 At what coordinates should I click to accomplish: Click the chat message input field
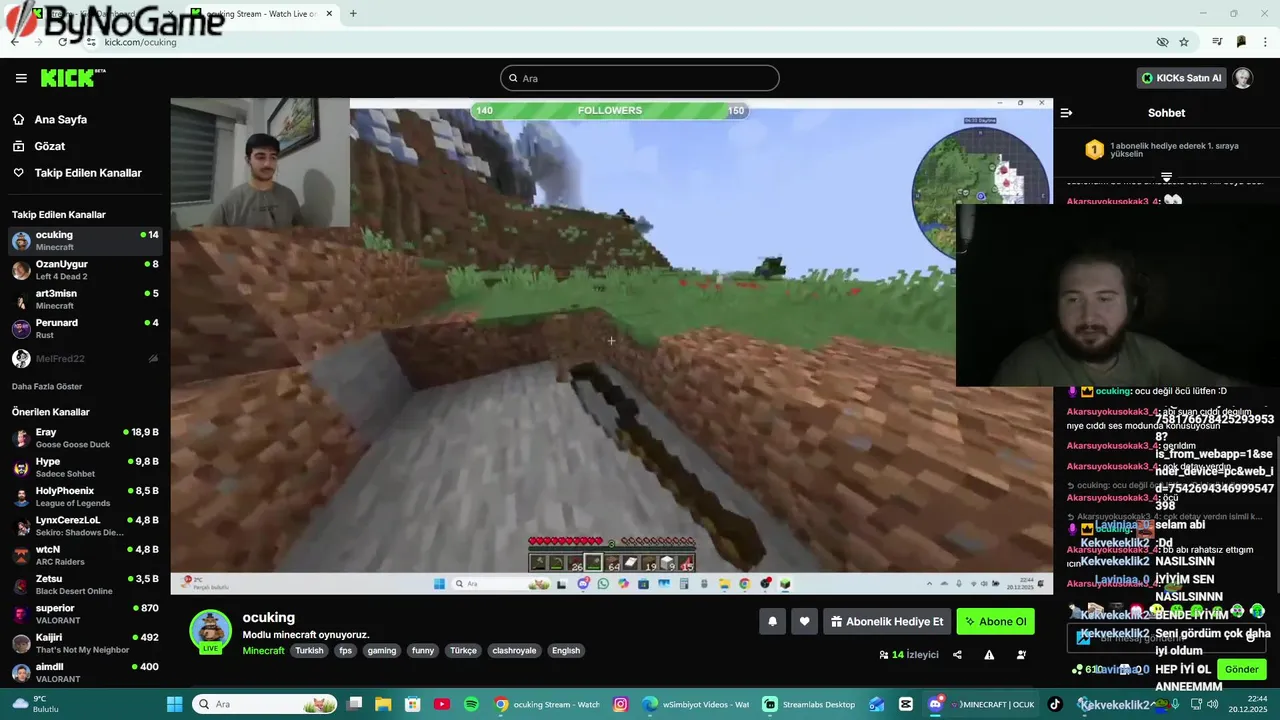pyautogui.click(x=1165, y=638)
